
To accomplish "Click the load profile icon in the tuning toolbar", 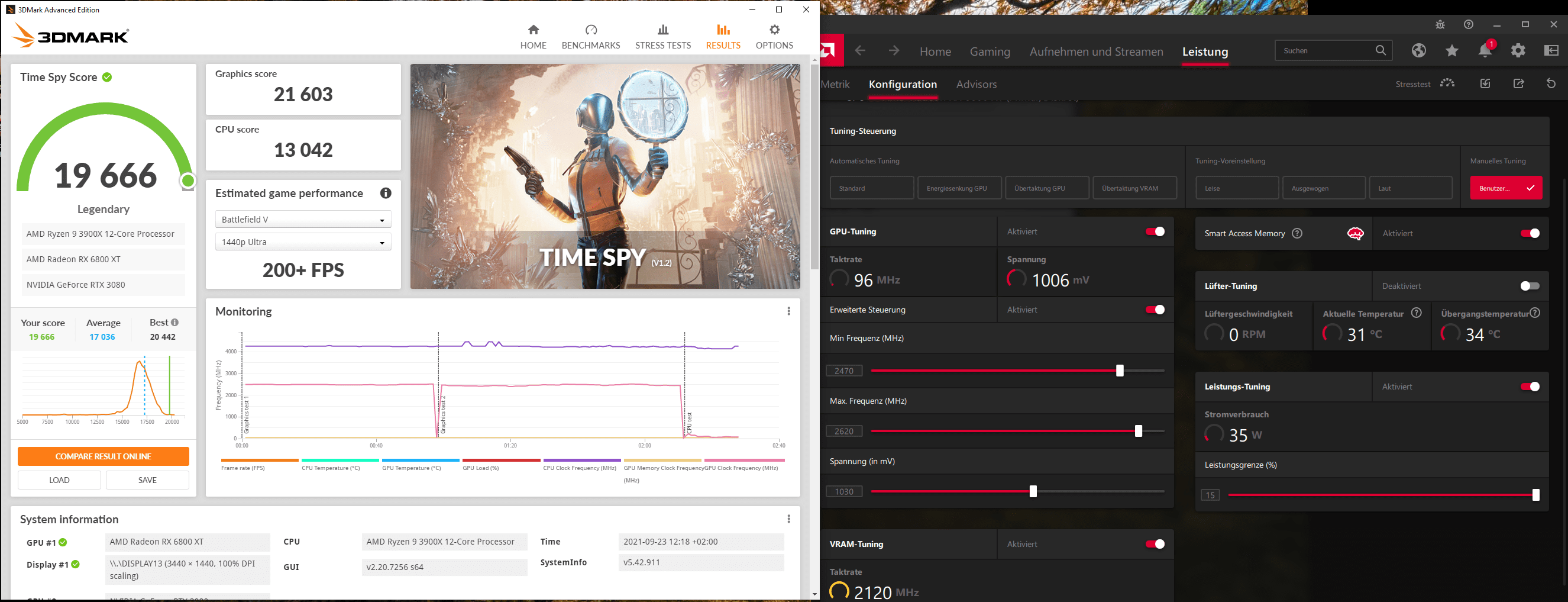I will (1485, 83).
